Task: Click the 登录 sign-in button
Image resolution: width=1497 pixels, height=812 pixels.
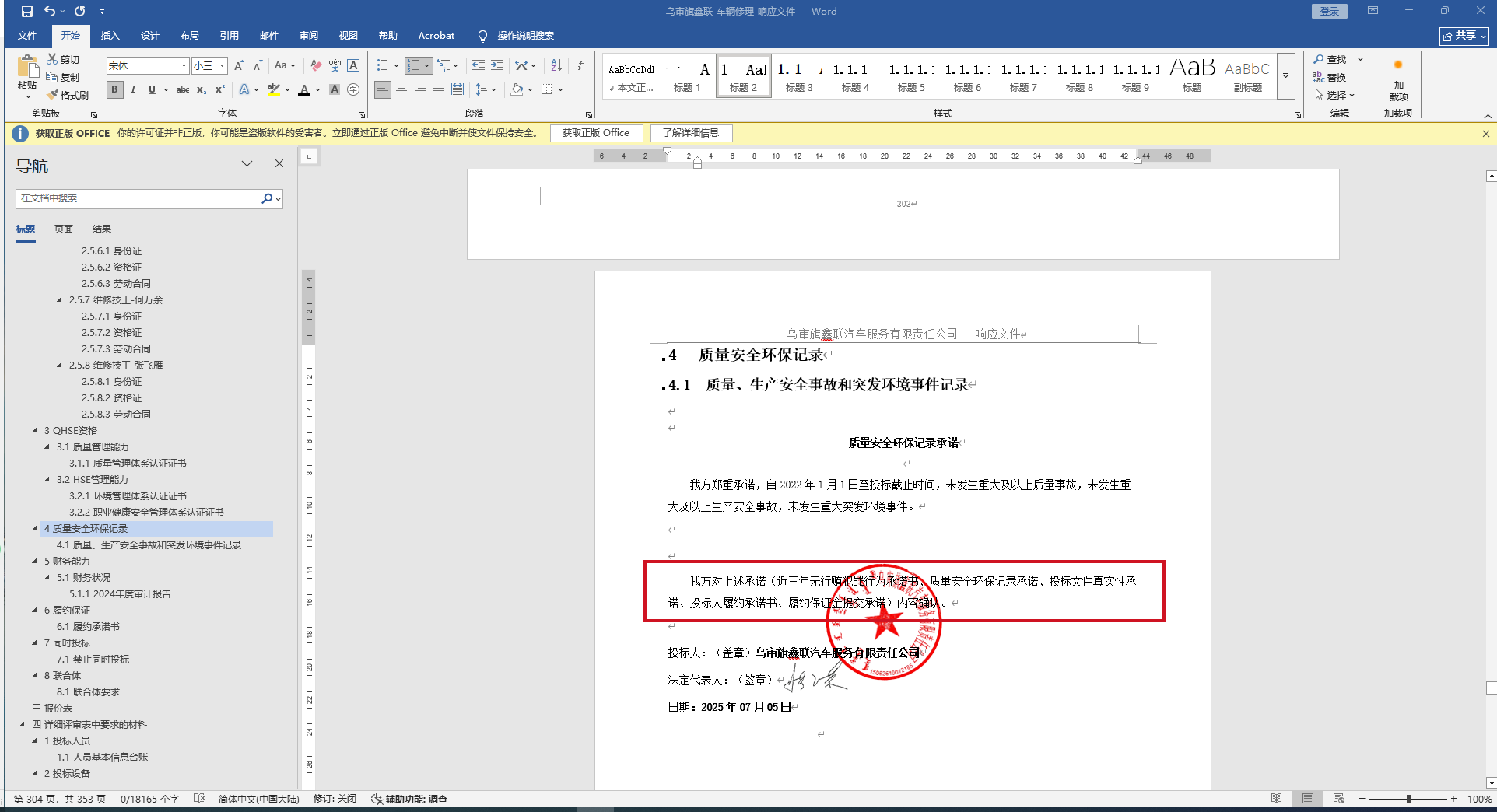Action: (1330, 11)
